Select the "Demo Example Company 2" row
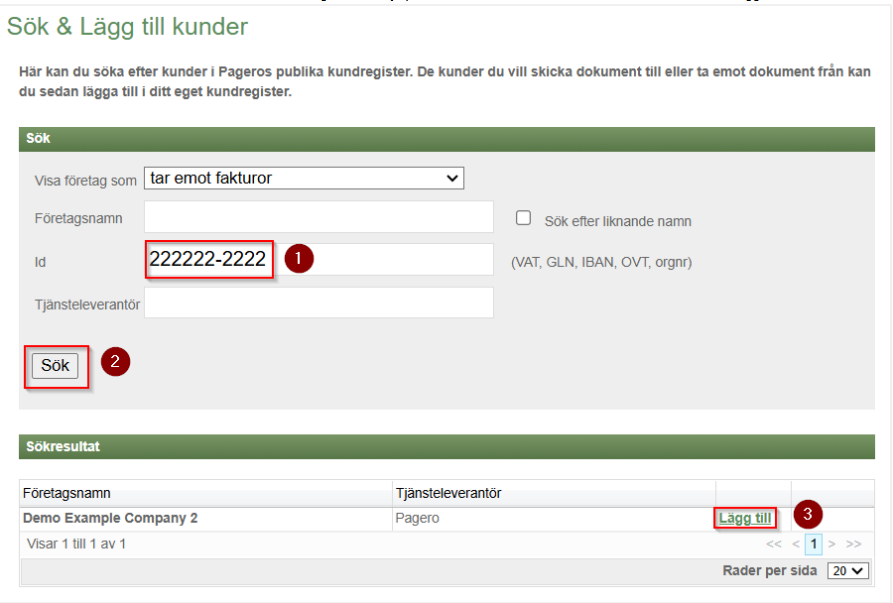This screenshot has height=603, width=893. [110, 518]
